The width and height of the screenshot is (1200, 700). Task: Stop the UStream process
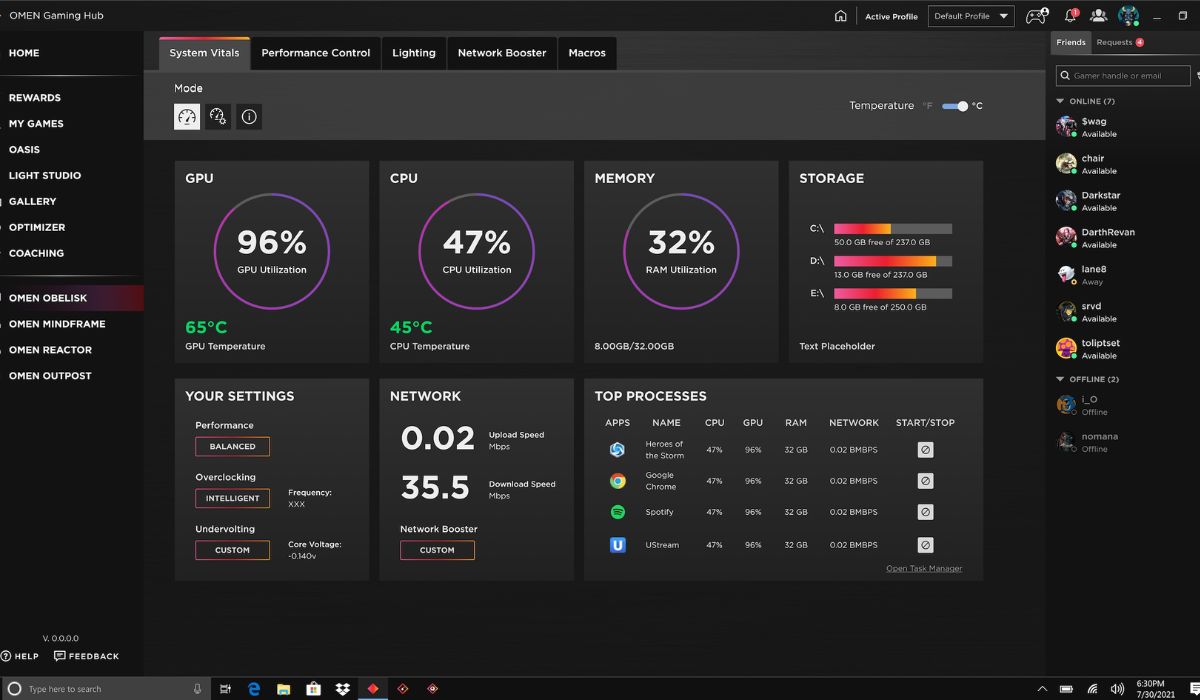point(925,545)
